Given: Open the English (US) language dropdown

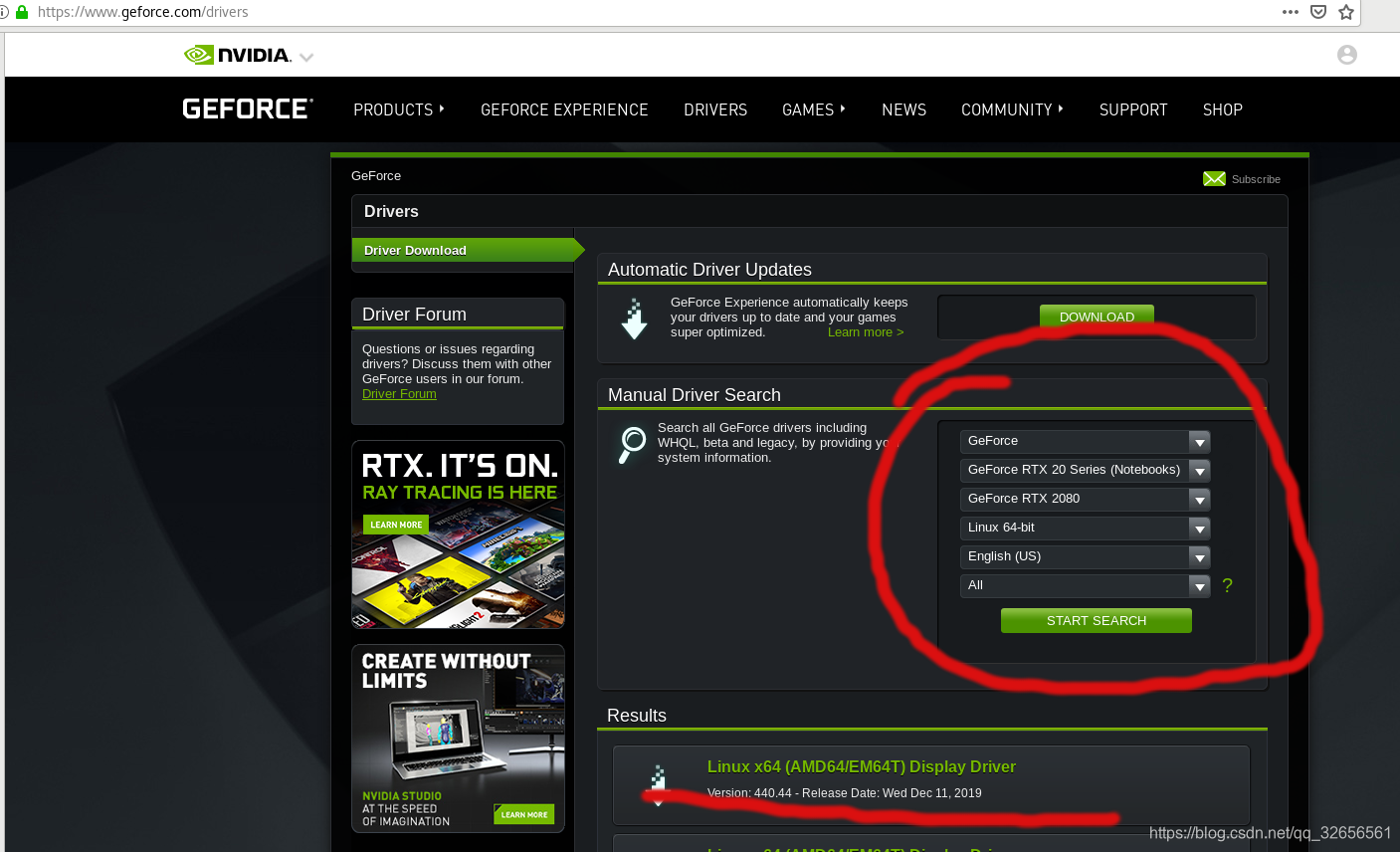Looking at the screenshot, I should (1085, 556).
